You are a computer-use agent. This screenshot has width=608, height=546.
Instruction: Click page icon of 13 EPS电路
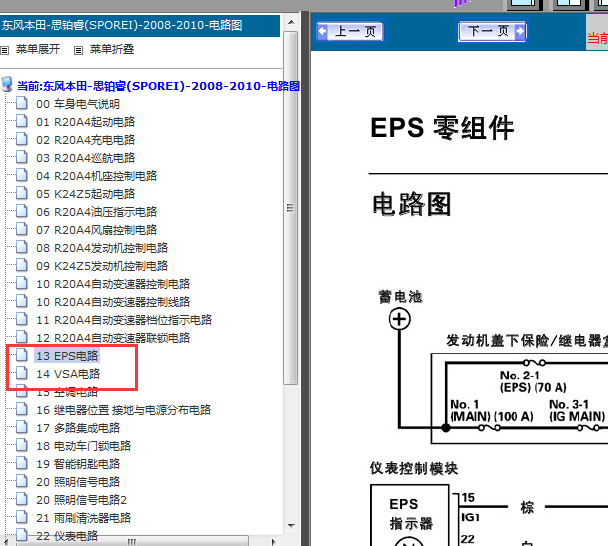tap(22, 355)
